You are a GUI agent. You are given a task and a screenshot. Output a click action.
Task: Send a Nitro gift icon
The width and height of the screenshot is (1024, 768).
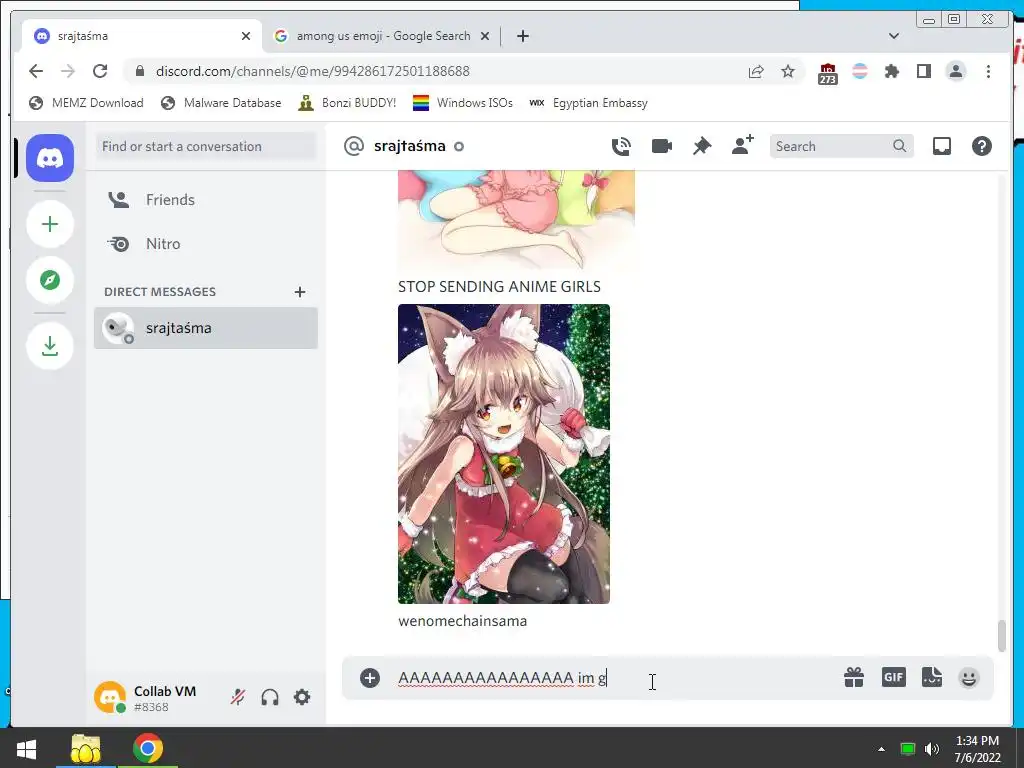click(854, 677)
